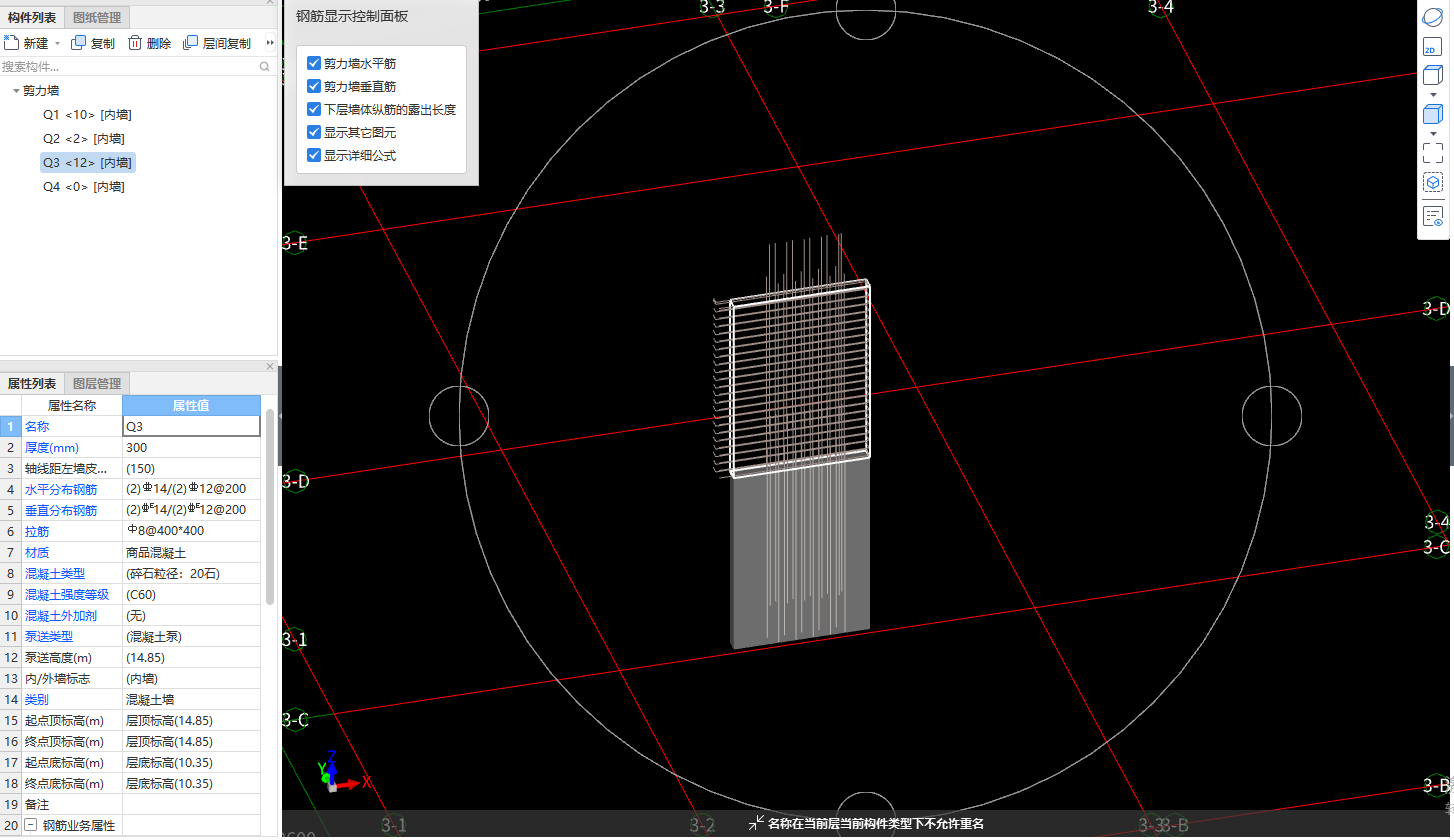Click into the 搜索构件 search field
Image resolution: width=1454 pixels, height=840 pixels.
(x=128, y=67)
